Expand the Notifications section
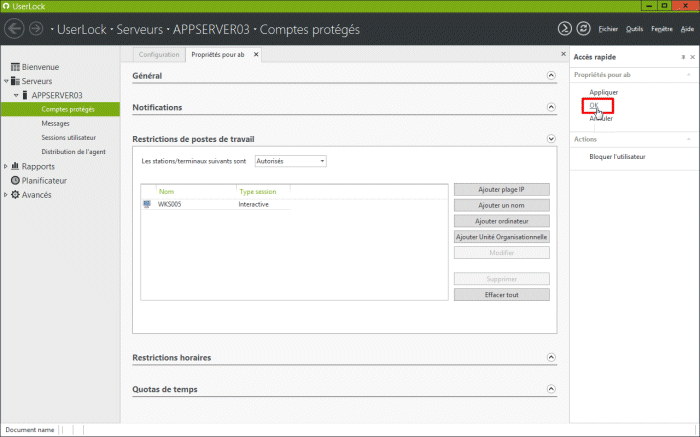Screen dimensions: 700x437 [551, 107]
